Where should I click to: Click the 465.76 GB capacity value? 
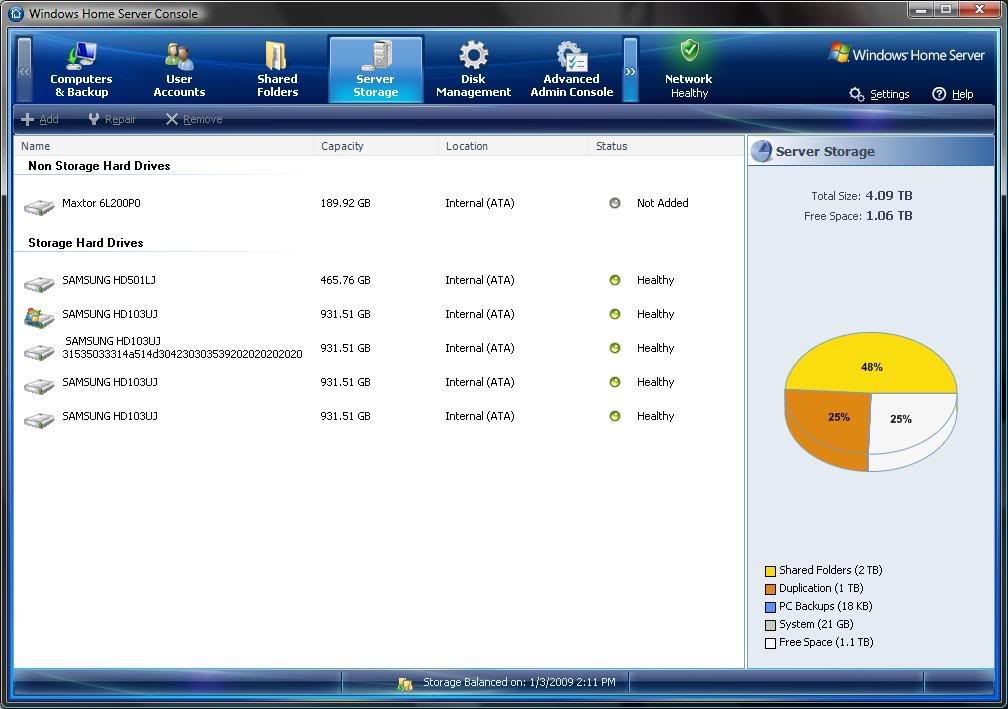tap(345, 280)
